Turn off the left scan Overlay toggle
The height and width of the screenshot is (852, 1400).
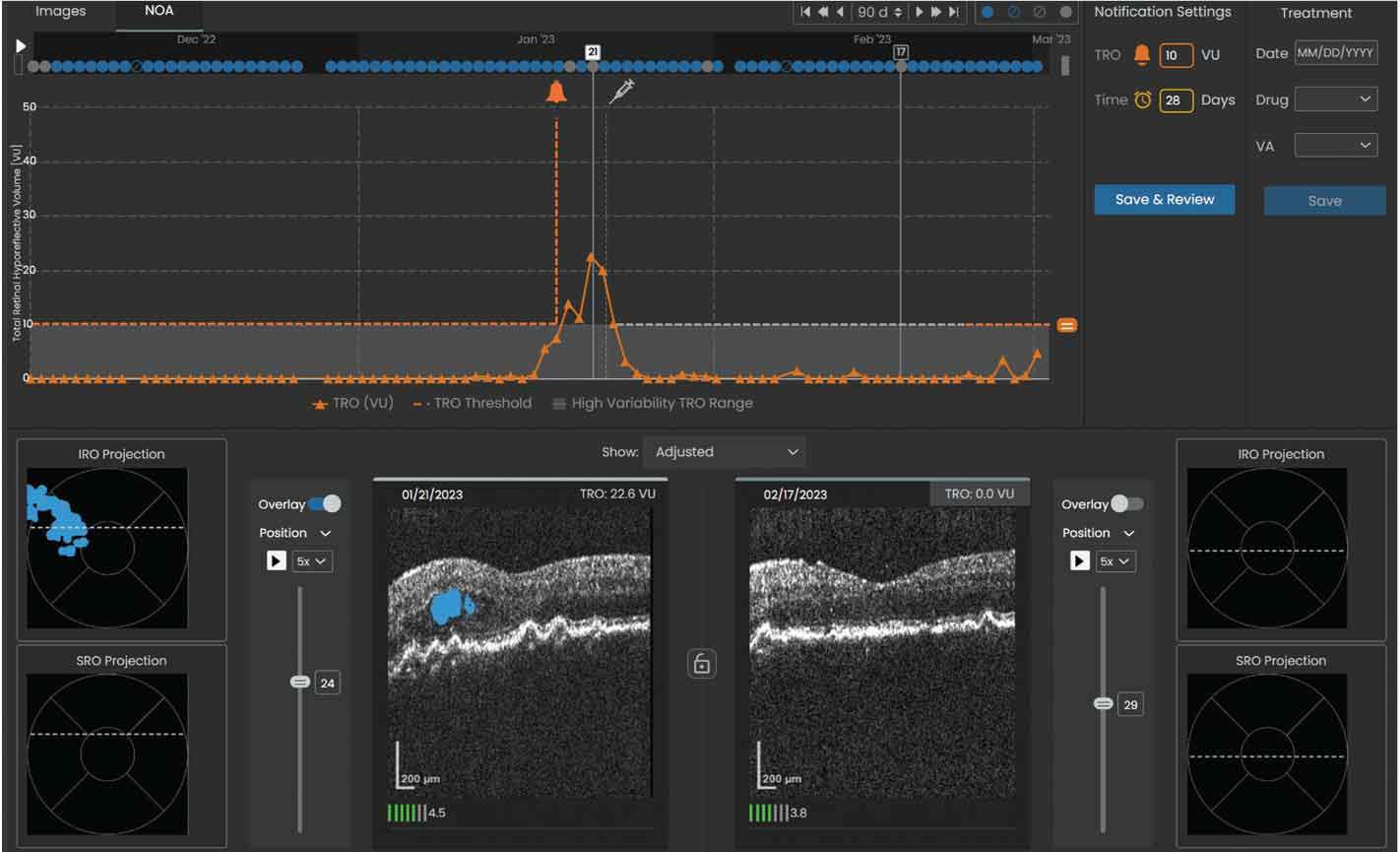pyautogui.click(x=324, y=504)
